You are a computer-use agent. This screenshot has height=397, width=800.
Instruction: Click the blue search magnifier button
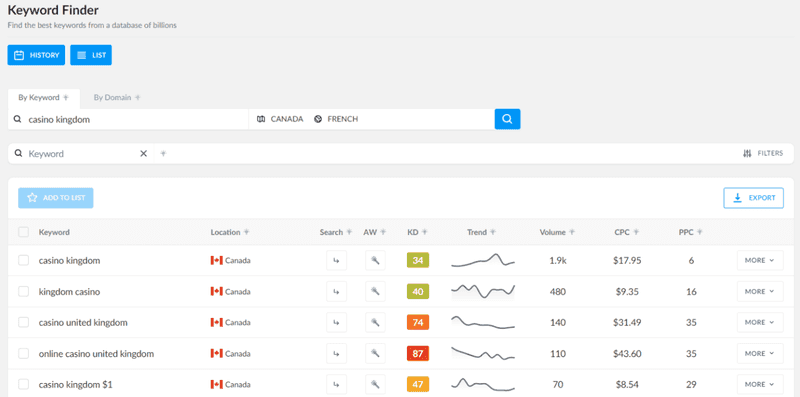coord(507,119)
